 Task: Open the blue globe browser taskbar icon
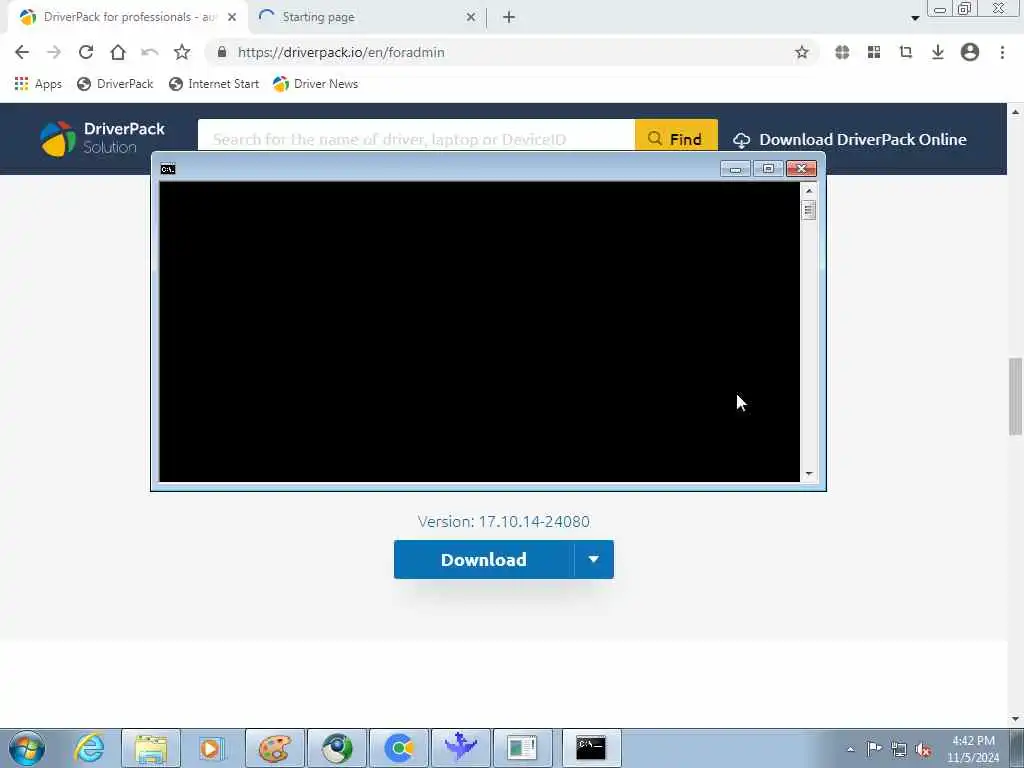pyautogui.click(x=337, y=748)
